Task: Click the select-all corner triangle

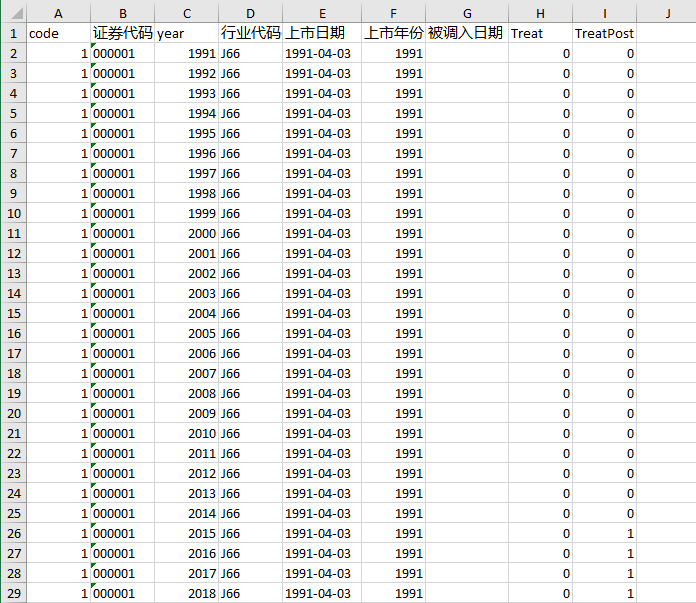Action: point(17,13)
